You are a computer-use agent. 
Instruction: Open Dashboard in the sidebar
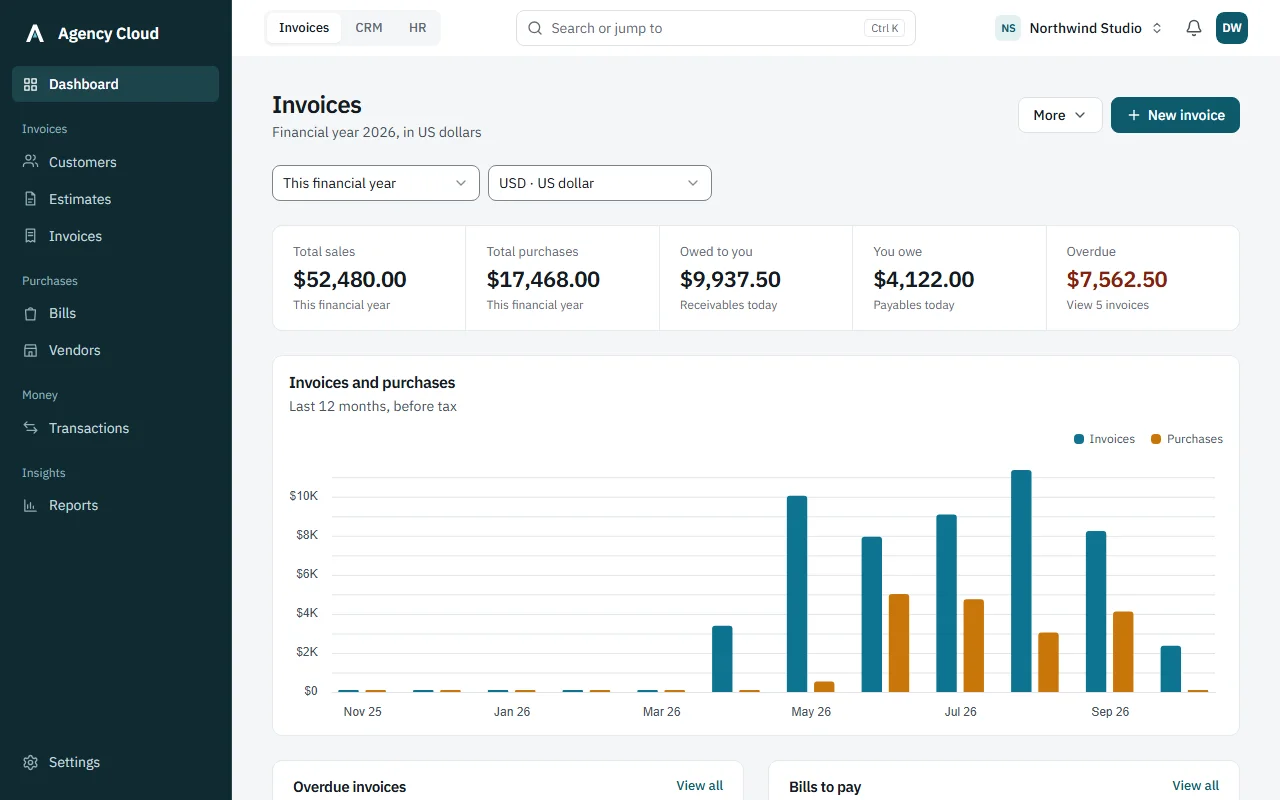(116, 84)
